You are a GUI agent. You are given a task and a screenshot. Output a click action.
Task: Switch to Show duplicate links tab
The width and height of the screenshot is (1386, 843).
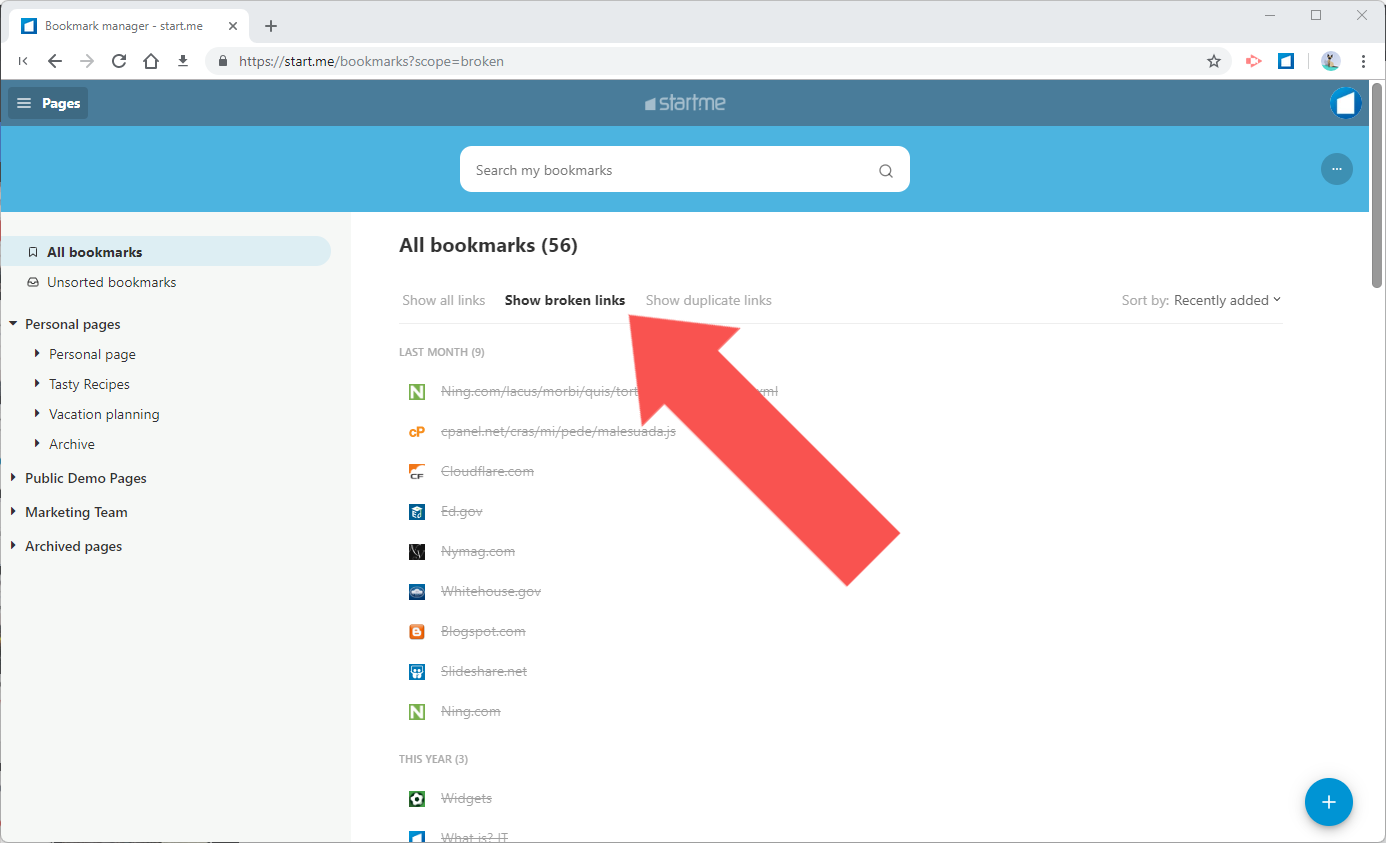click(x=709, y=300)
